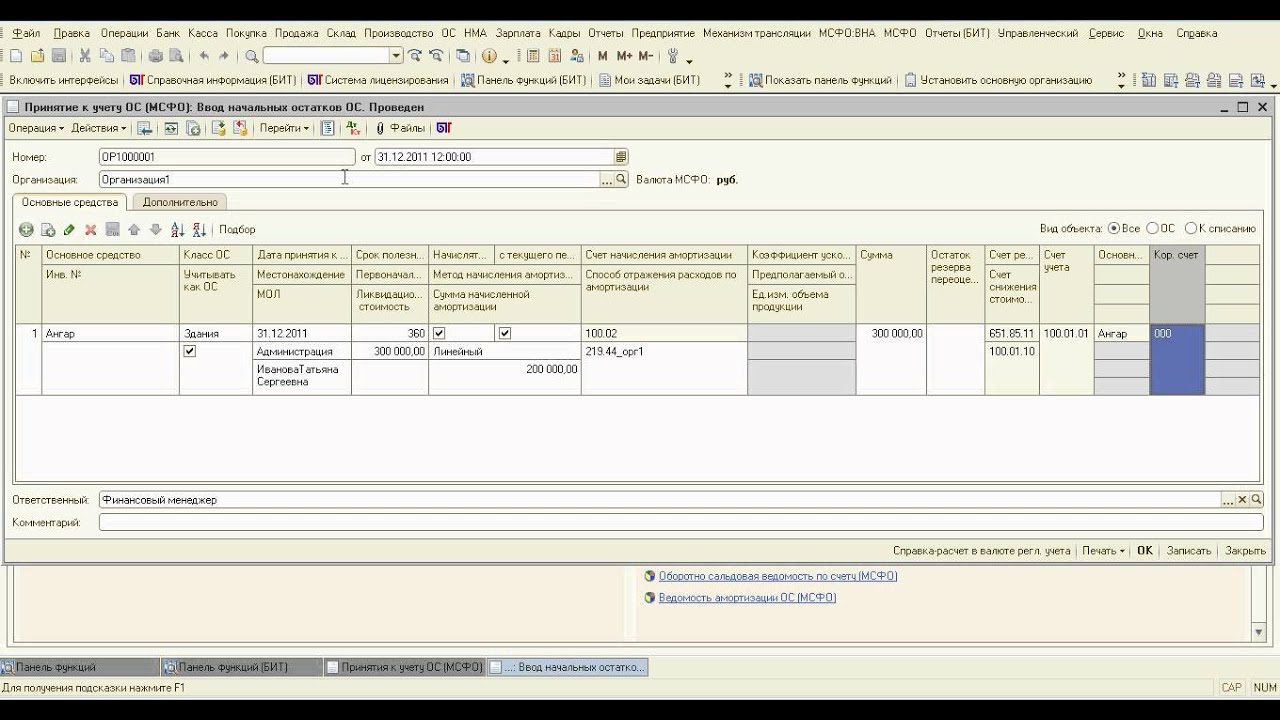The image size is (1280, 720).
Task: Click the Print printer icon
Action: pos(156,56)
